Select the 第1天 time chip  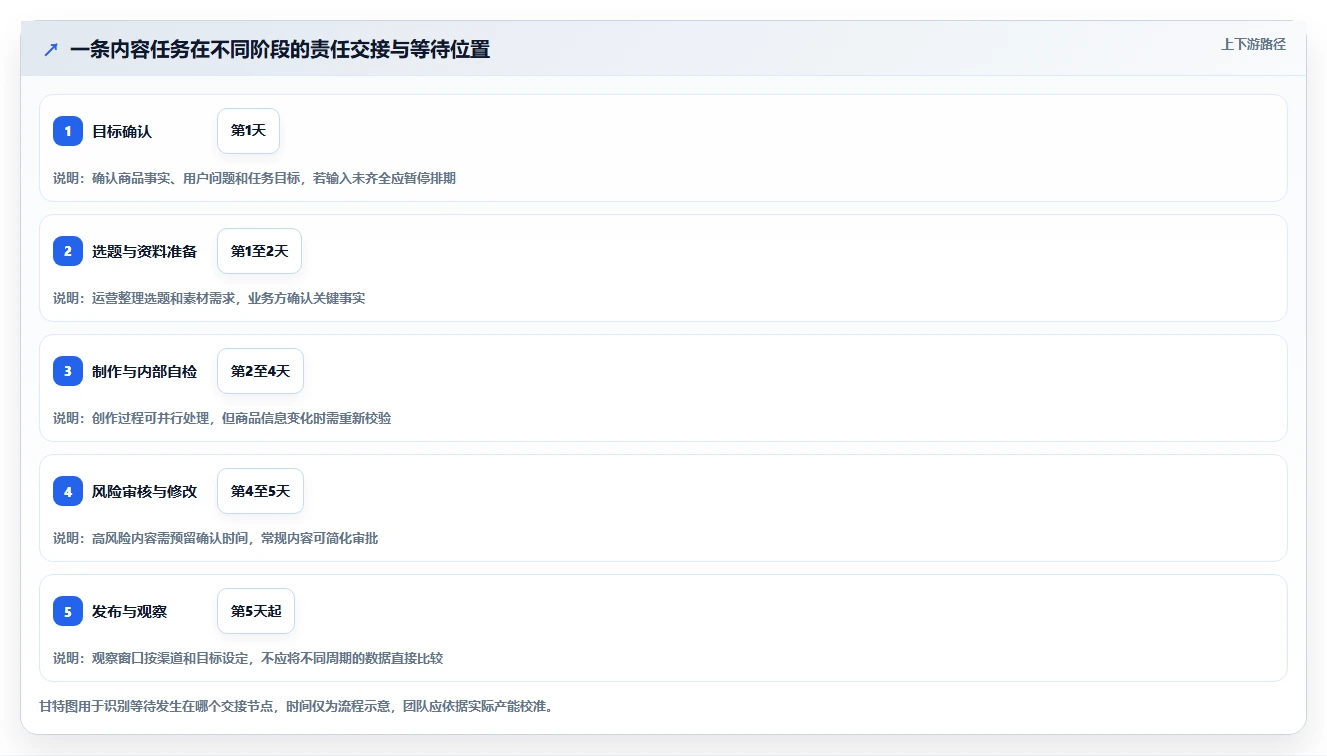[x=248, y=131]
